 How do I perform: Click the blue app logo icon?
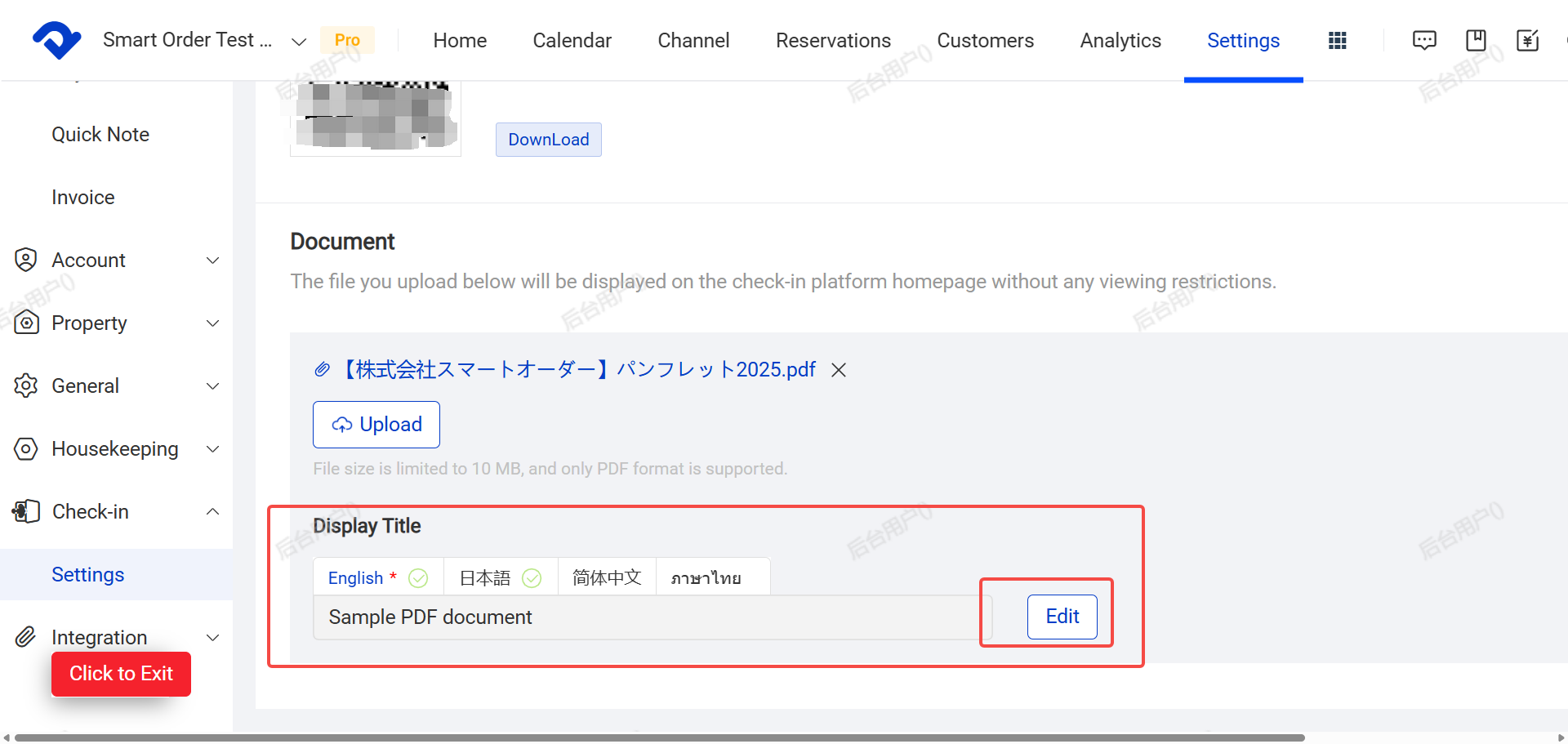click(x=56, y=40)
